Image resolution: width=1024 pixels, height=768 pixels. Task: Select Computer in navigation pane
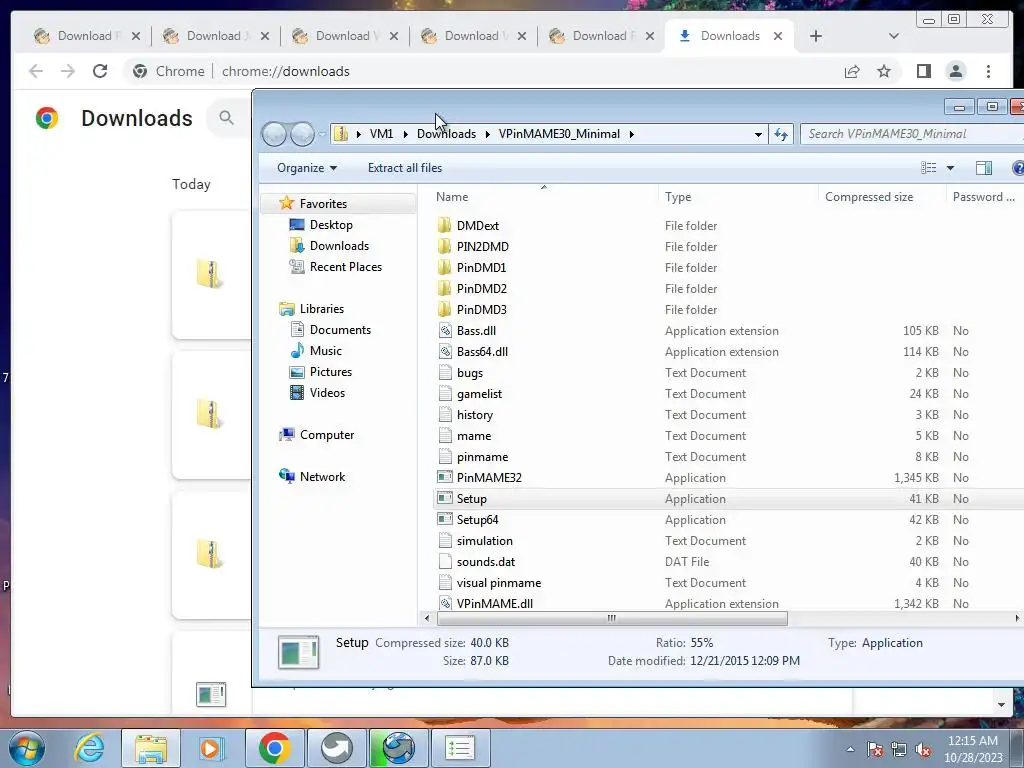pyautogui.click(x=327, y=435)
